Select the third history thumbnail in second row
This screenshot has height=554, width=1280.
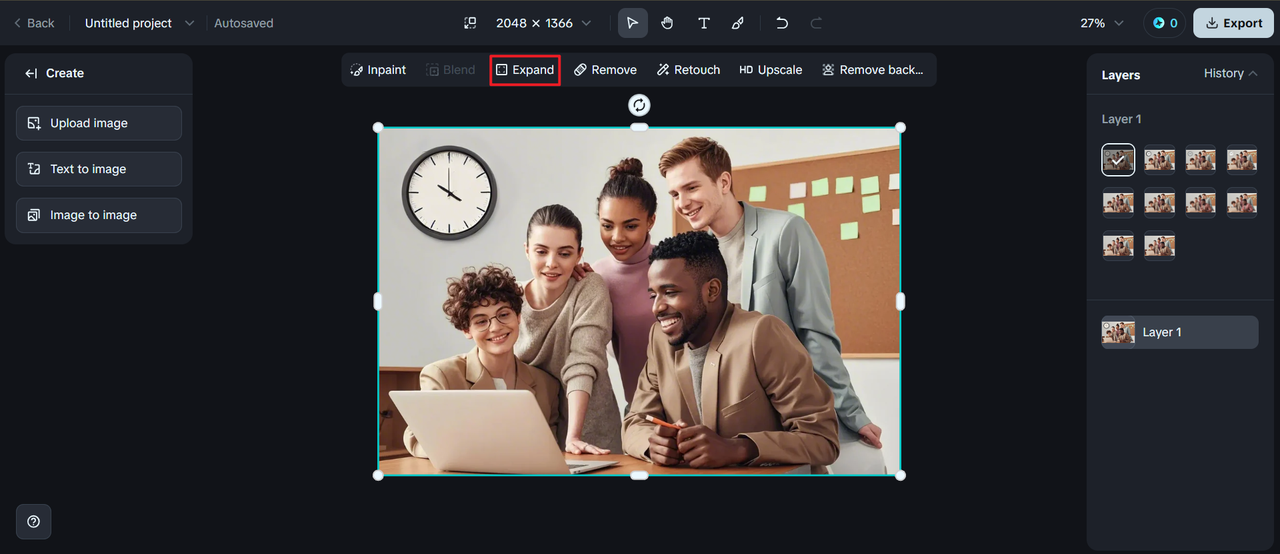point(1200,203)
